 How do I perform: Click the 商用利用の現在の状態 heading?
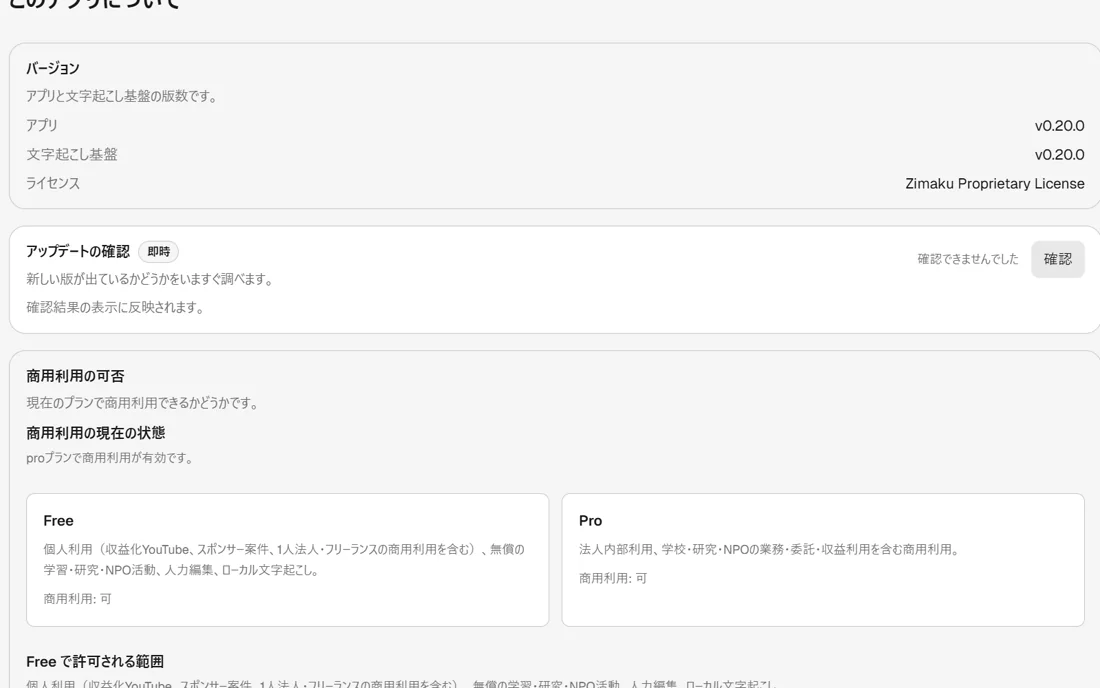click(x=95, y=433)
